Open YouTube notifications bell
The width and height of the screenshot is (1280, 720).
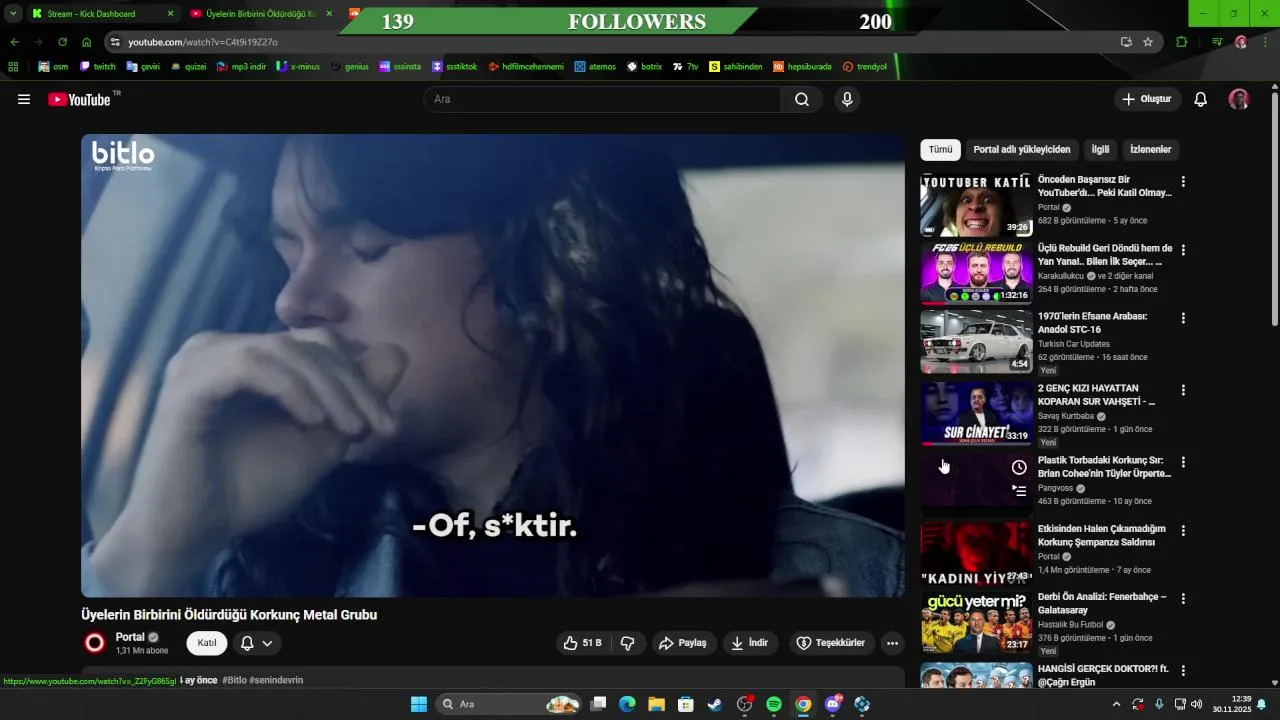point(1201,99)
